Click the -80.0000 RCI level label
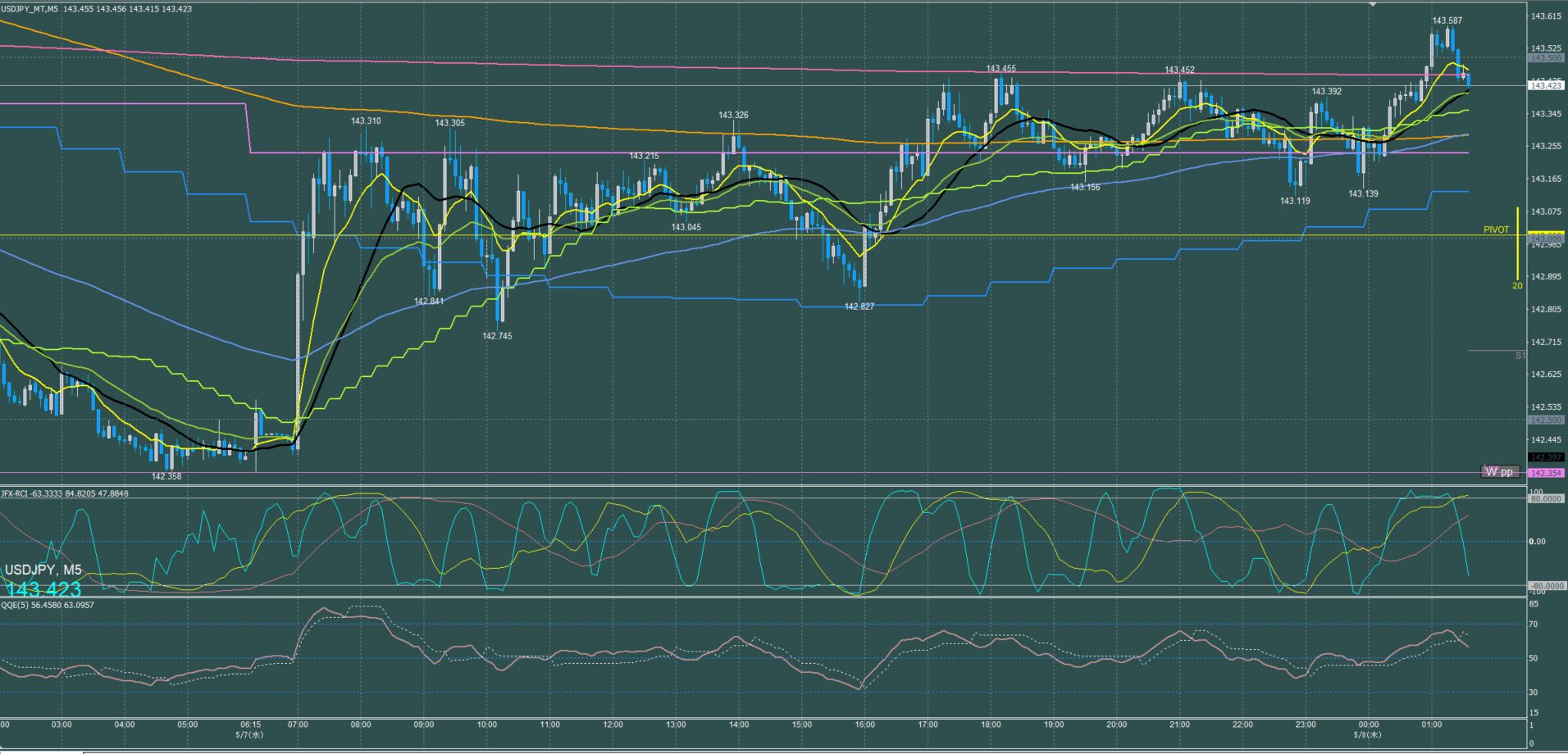This screenshot has width=1568, height=754. pyautogui.click(x=1545, y=586)
